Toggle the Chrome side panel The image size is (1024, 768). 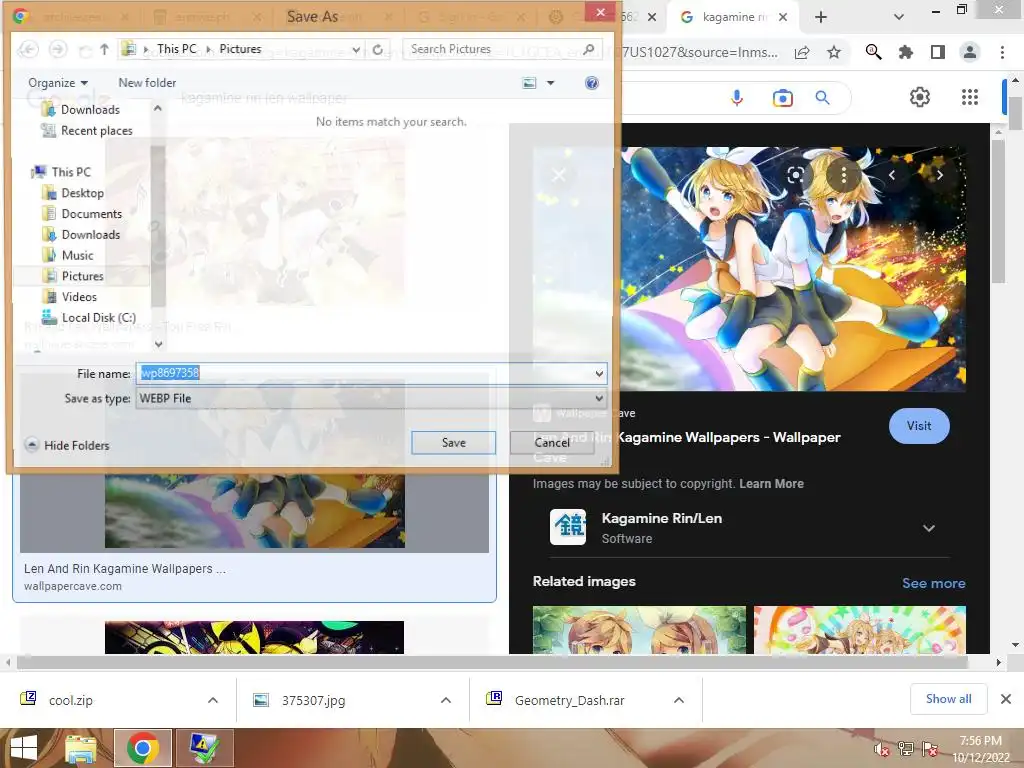coord(938,52)
